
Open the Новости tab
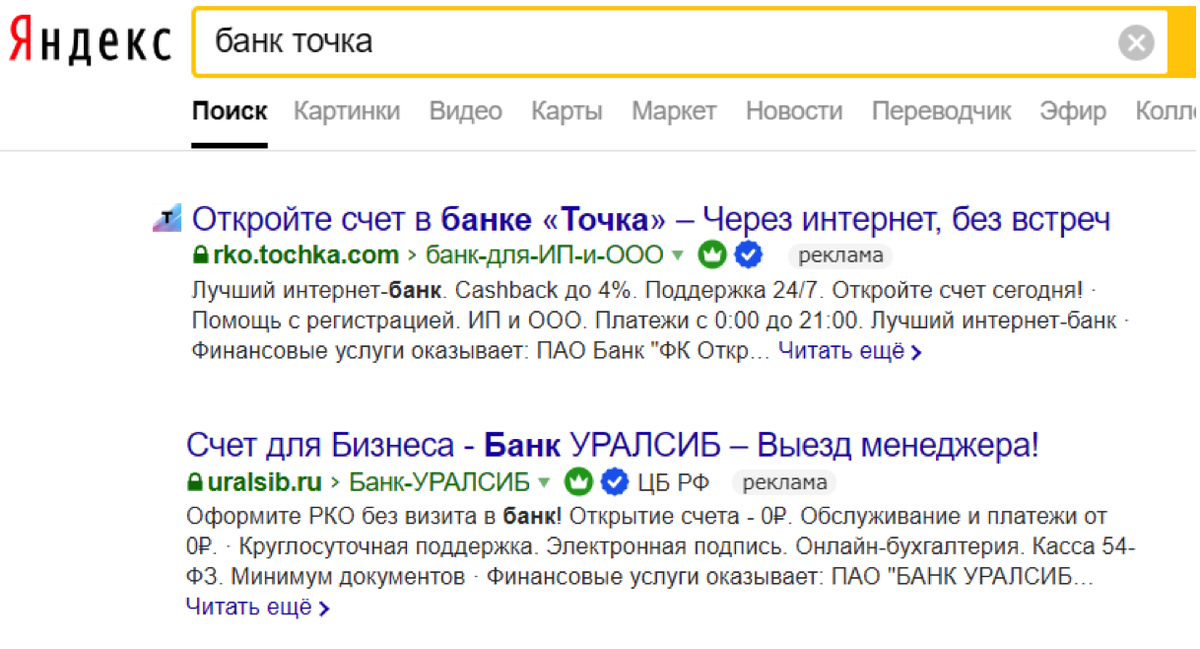coord(793,111)
